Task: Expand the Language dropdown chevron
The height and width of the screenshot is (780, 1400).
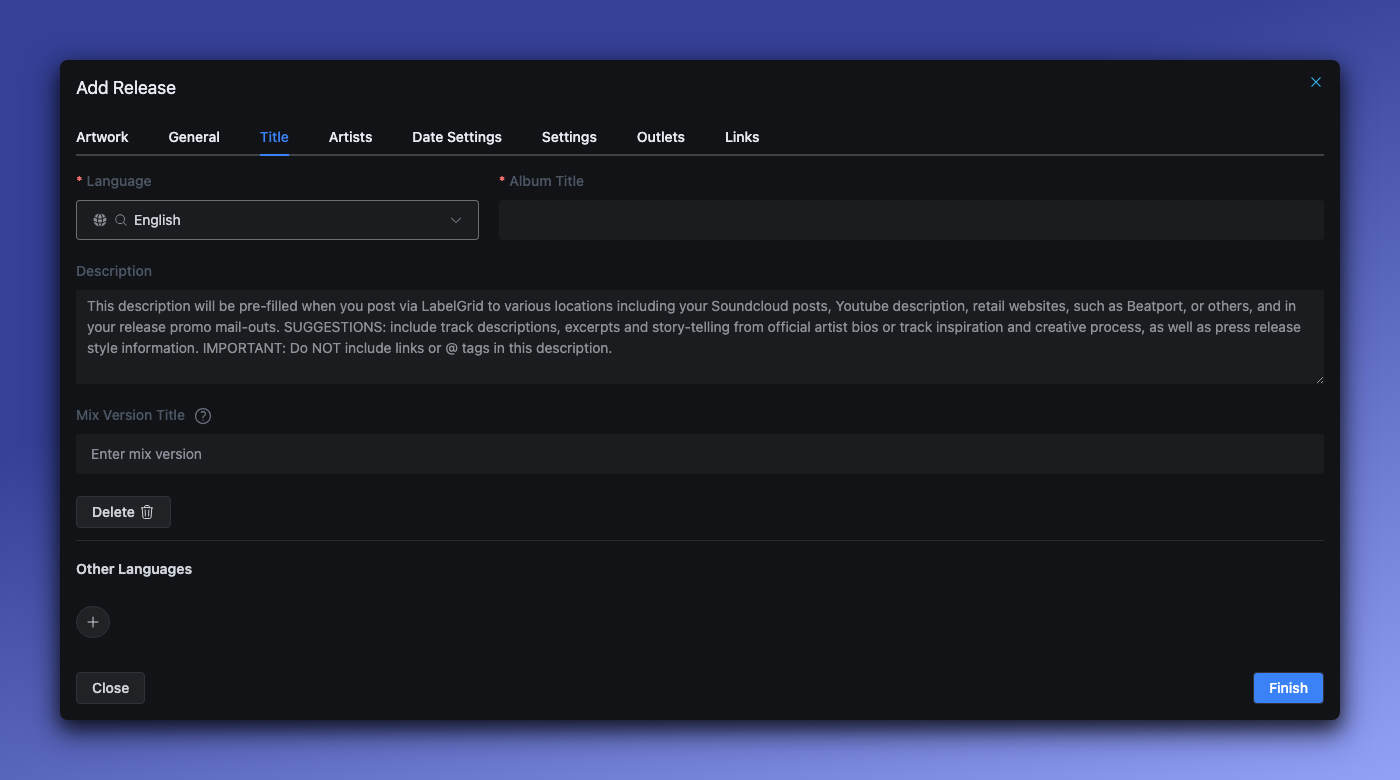Action: point(456,220)
